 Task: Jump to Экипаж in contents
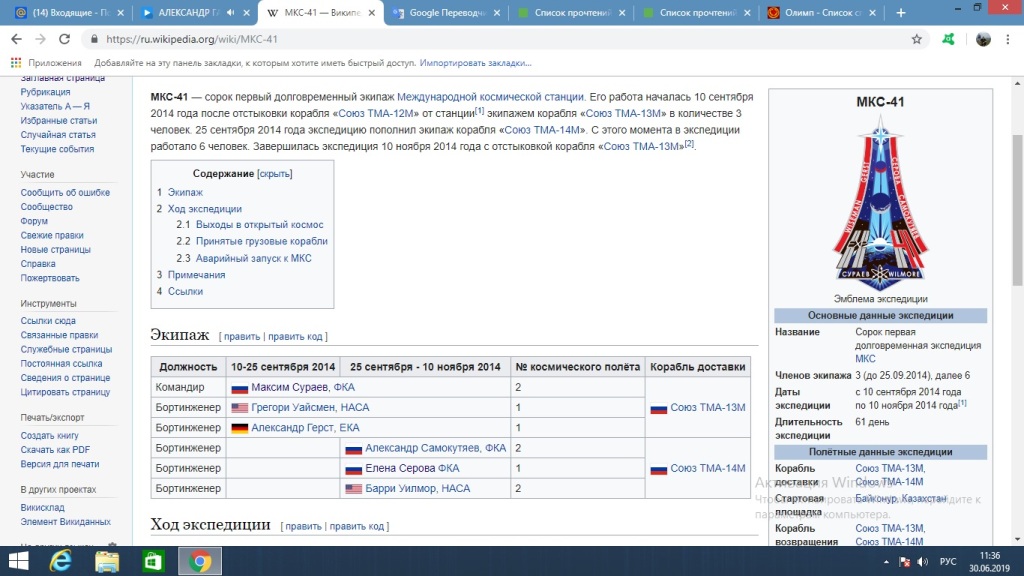pos(185,192)
